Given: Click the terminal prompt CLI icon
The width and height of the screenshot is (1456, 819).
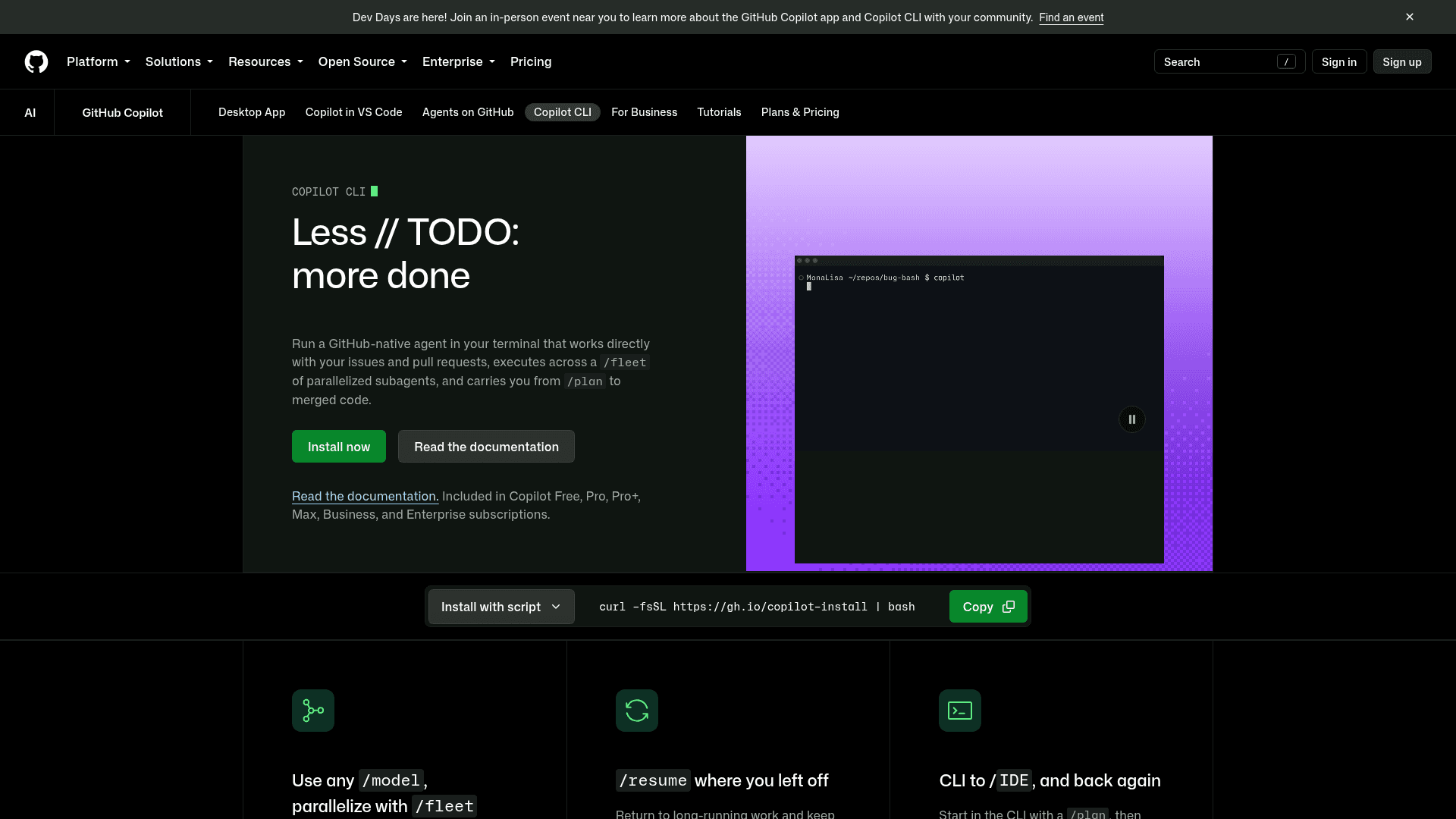Looking at the screenshot, I should tap(960, 711).
